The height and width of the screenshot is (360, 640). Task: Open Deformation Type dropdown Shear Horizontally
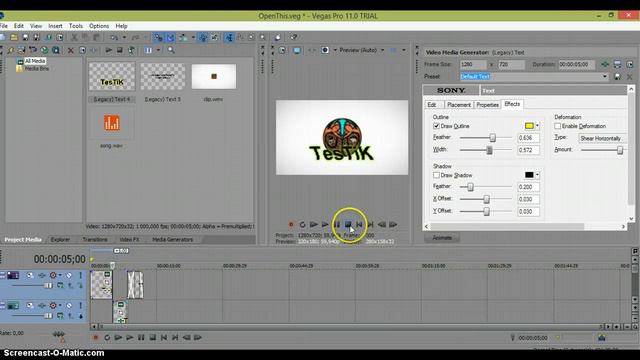pos(602,138)
